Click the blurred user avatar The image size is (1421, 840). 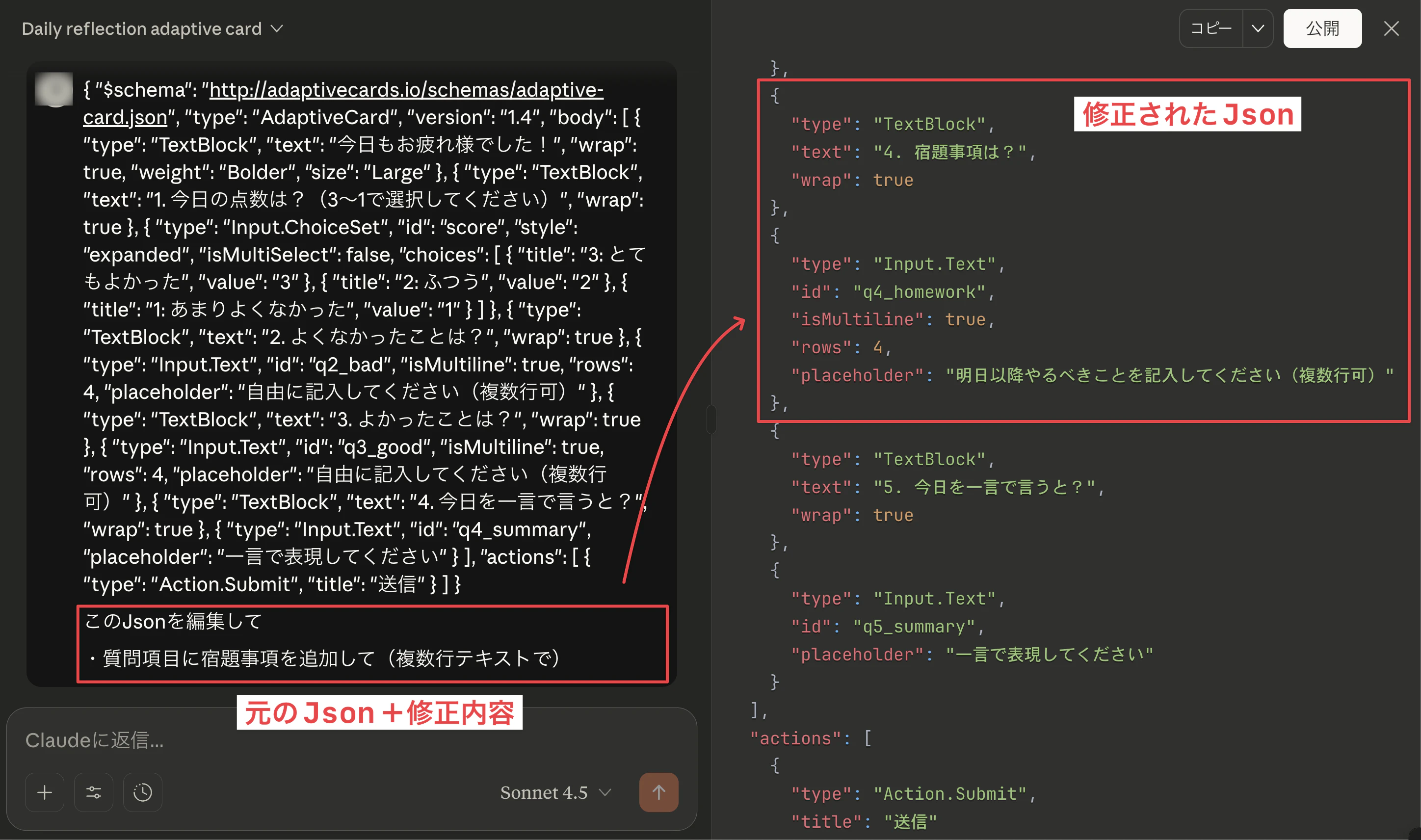[54, 89]
